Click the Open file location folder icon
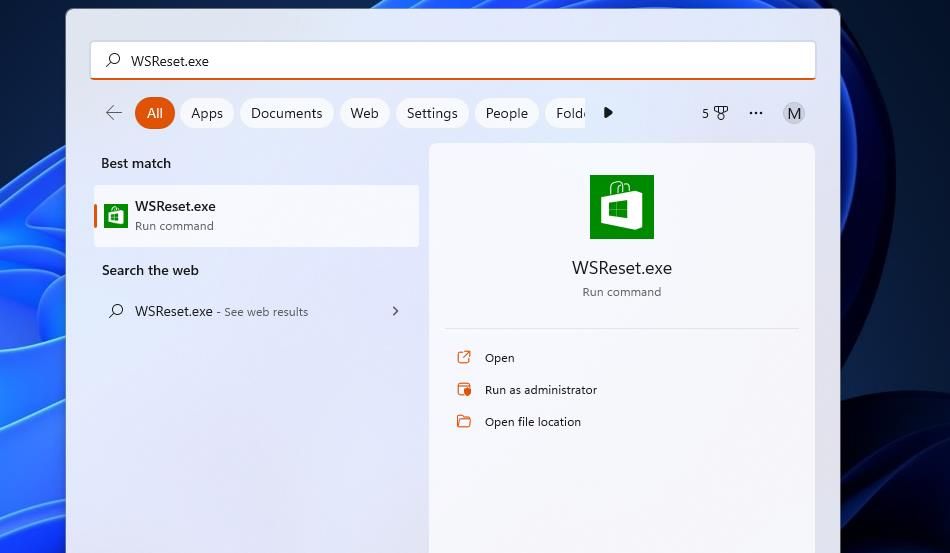 pos(463,421)
